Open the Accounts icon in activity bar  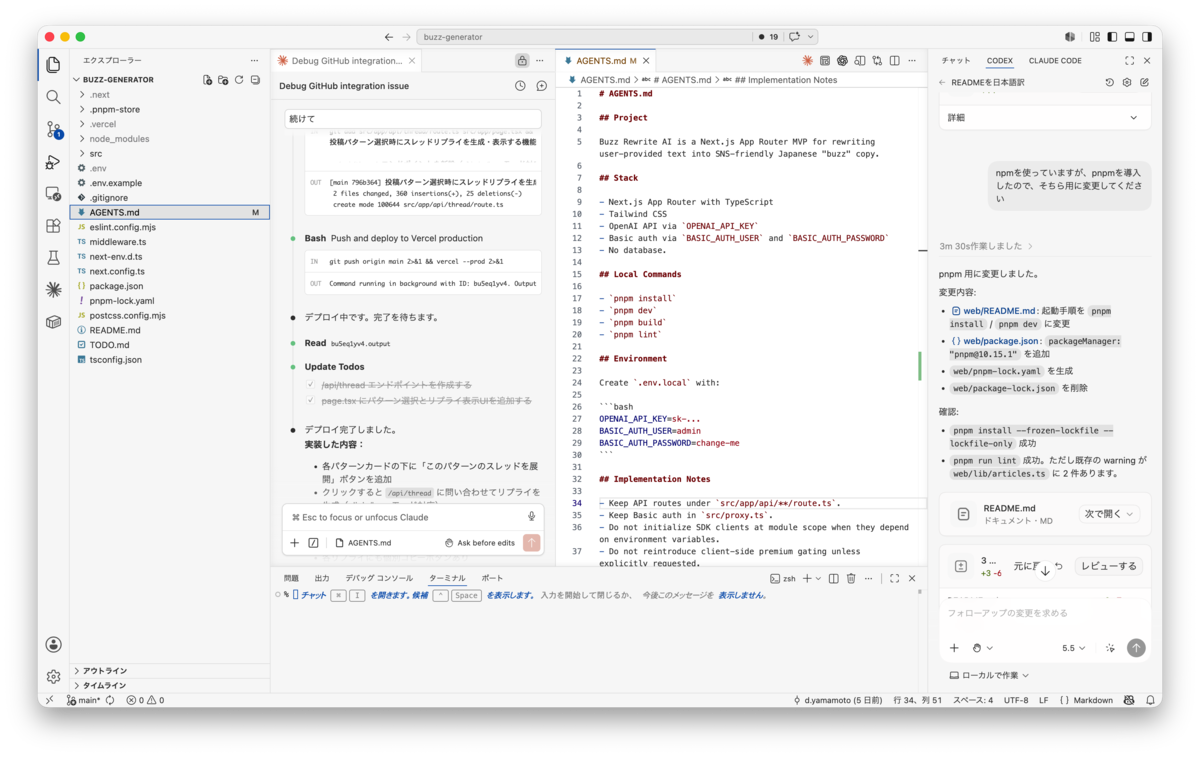54,645
